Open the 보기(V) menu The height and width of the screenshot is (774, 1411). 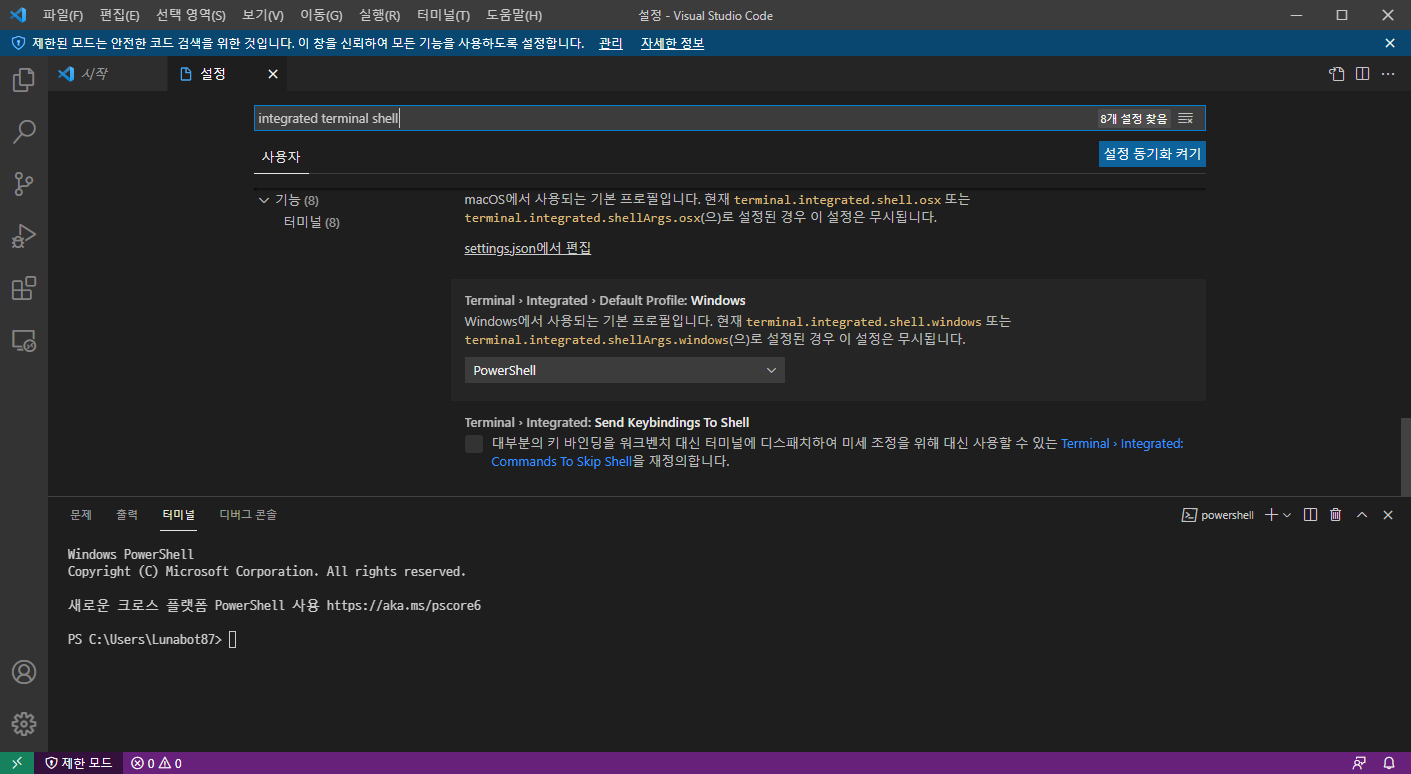click(263, 15)
